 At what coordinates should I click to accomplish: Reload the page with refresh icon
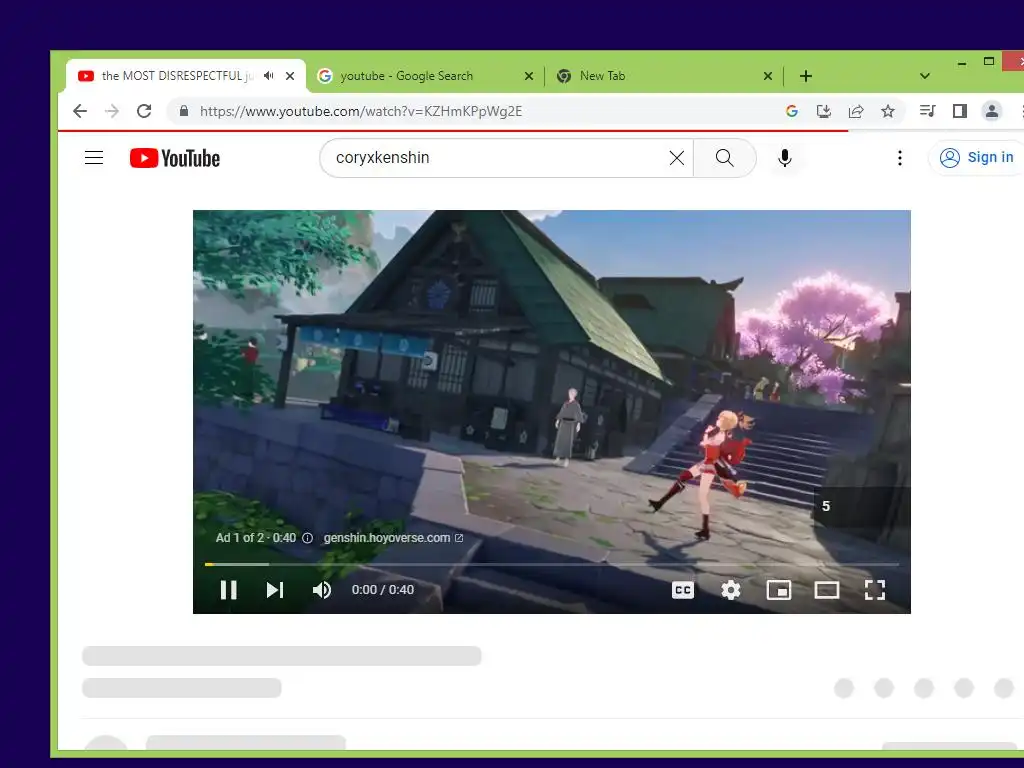pos(144,111)
